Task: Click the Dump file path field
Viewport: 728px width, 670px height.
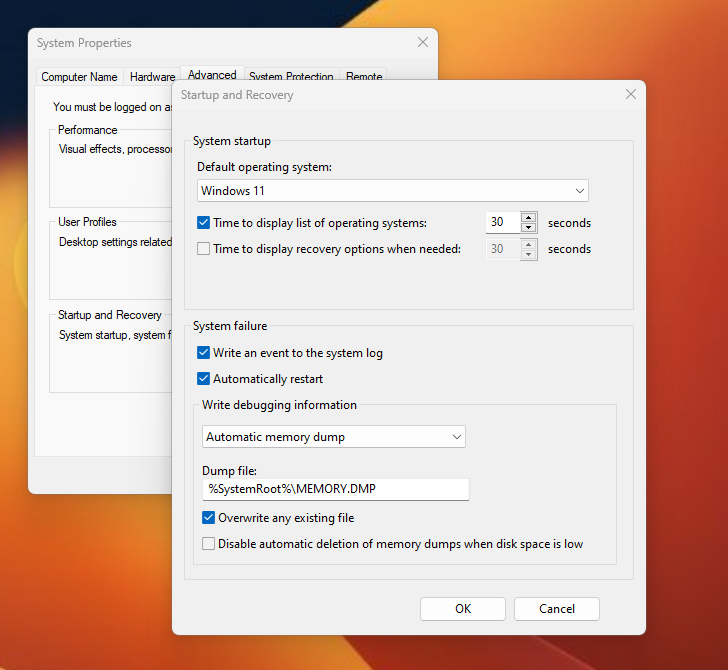Action: pyautogui.click(x=336, y=489)
